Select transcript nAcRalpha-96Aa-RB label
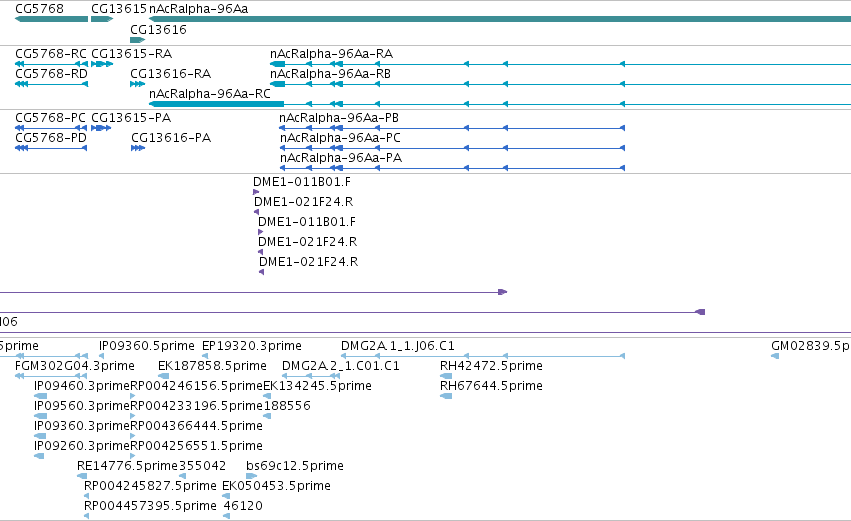 click(x=331, y=74)
